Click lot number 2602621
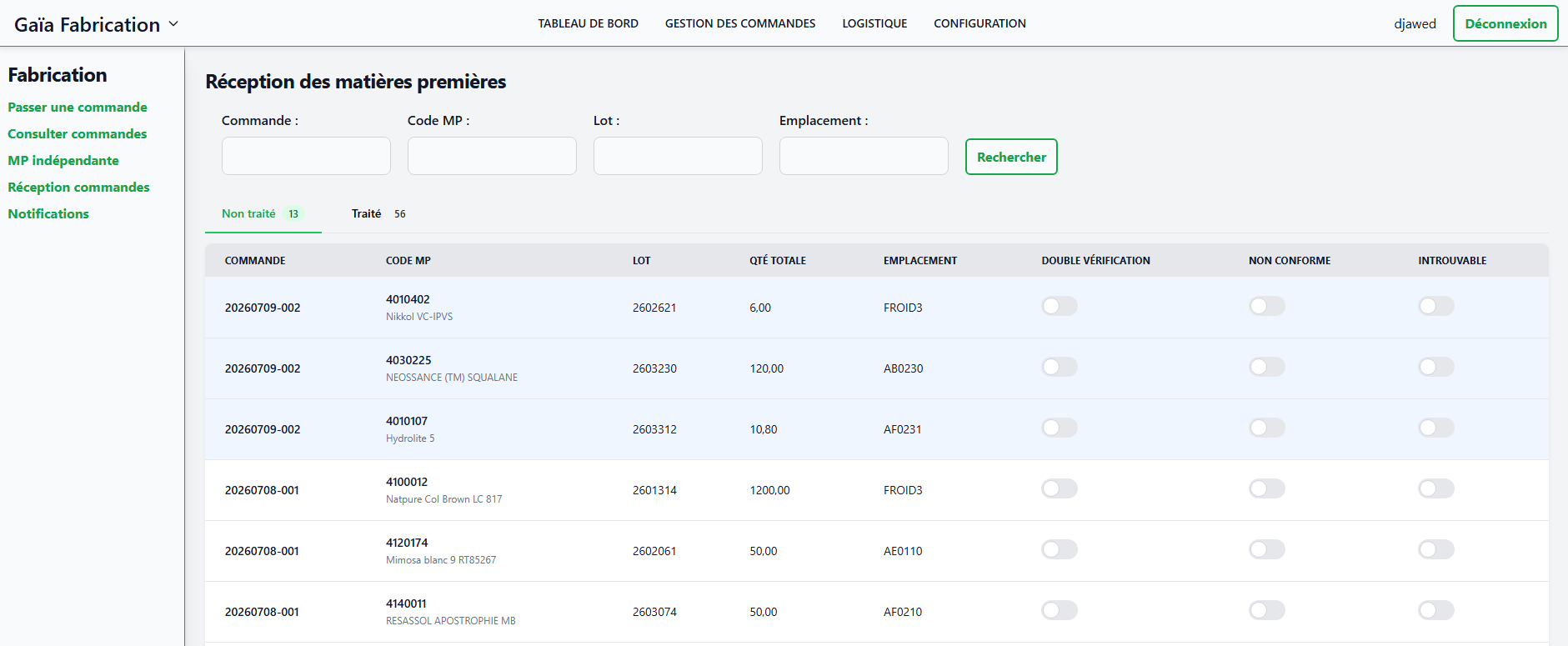 pos(654,308)
